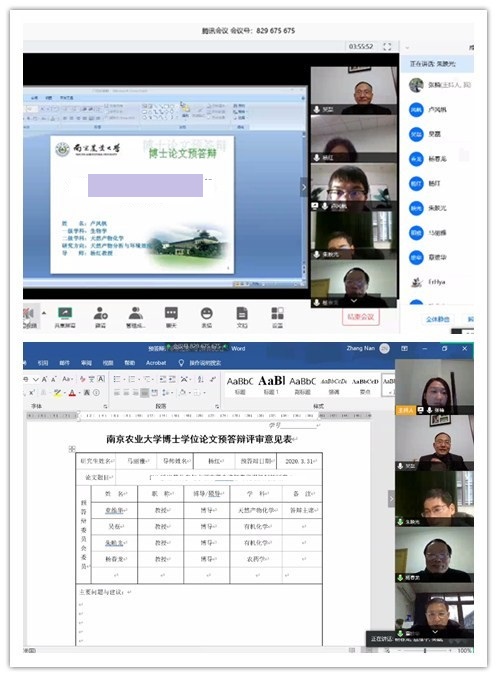The width and height of the screenshot is (497, 677).
Task: Expand audio options arrow beside the mute button
Action: pos(44,313)
